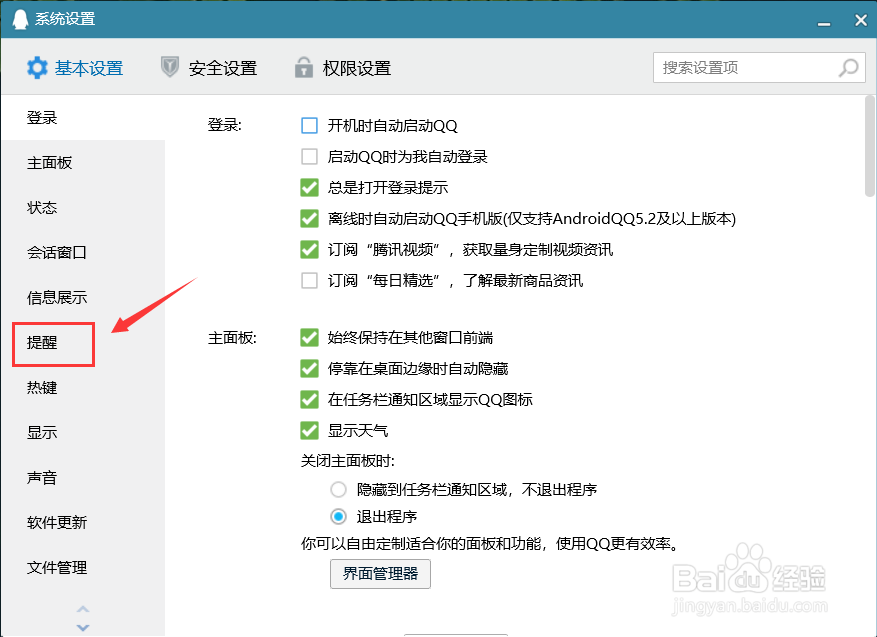Open 状态 settings section
The width and height of the screenshot is (877, 637).
[x=83, y=207]
